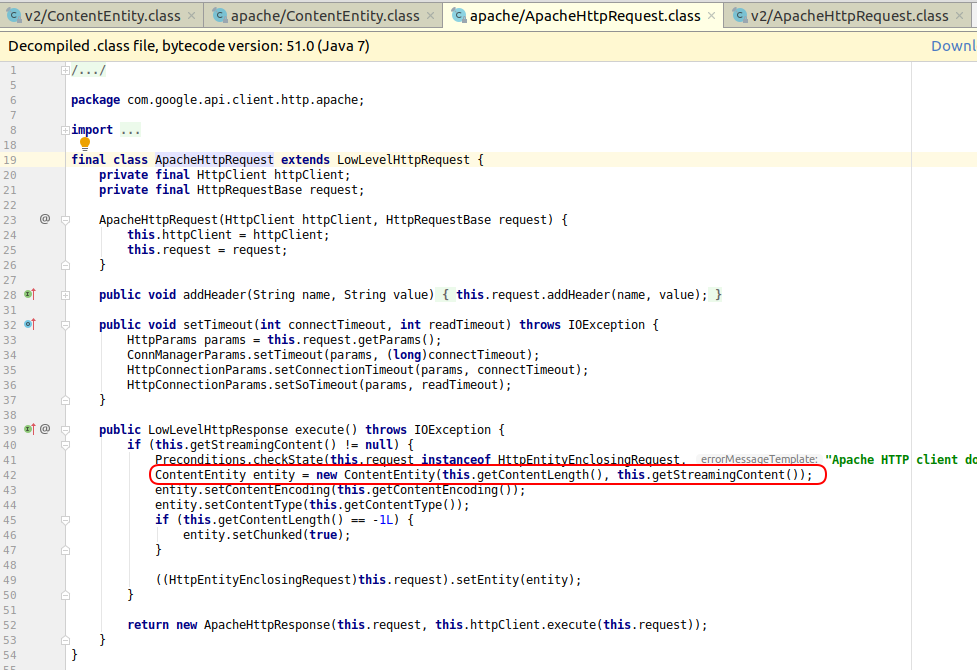
Task: Click line number 42 in the gutter
Action: tap(10, 475)
